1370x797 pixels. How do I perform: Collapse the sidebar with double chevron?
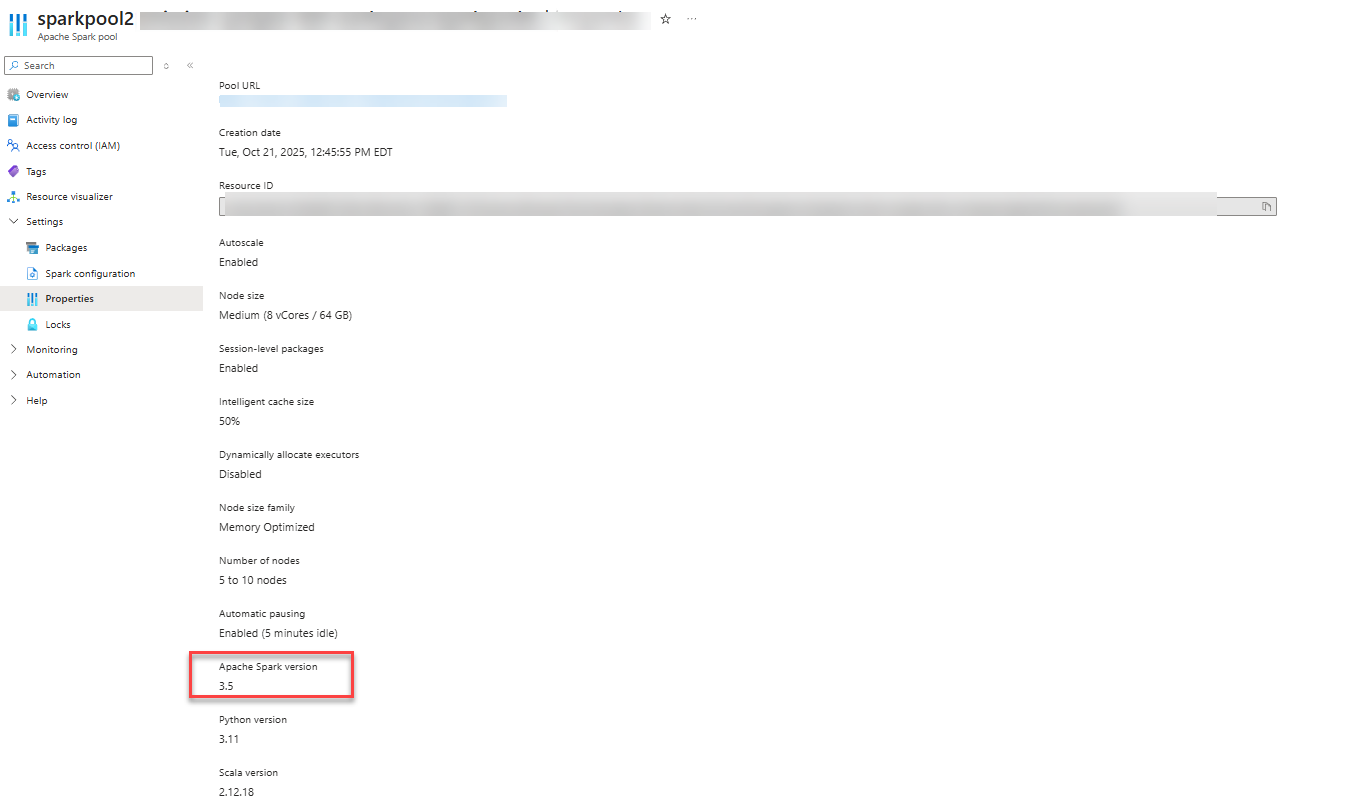[x=190, y=66]
